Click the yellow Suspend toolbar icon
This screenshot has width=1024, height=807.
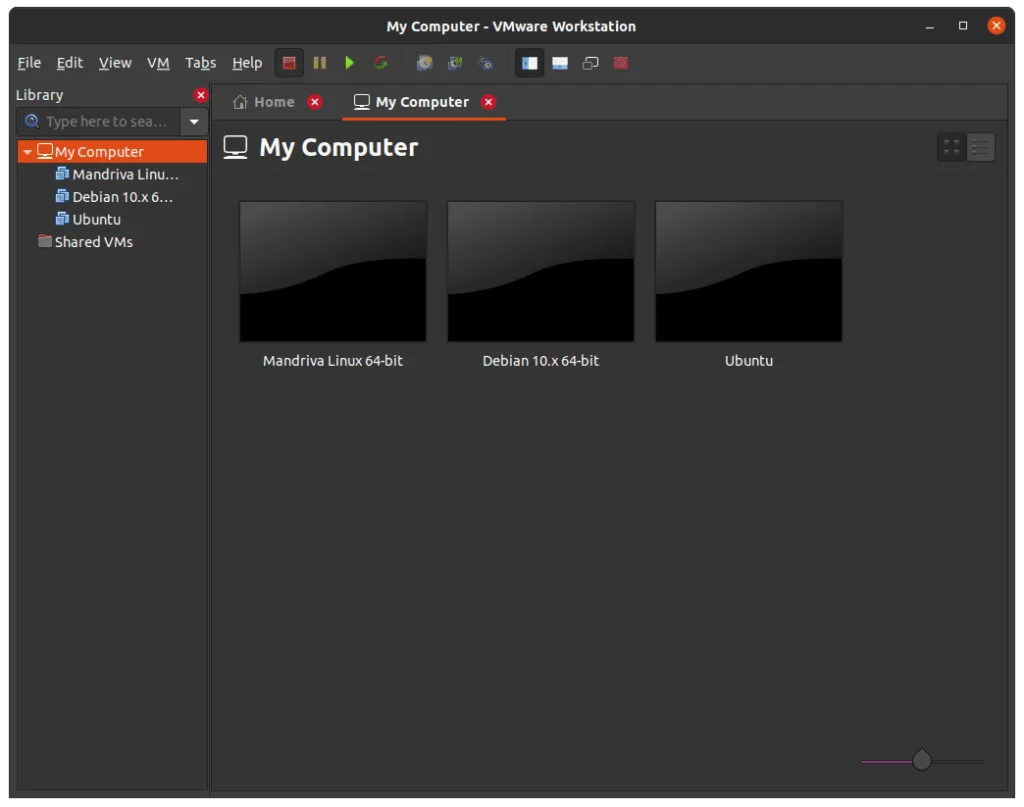point(319,63)
